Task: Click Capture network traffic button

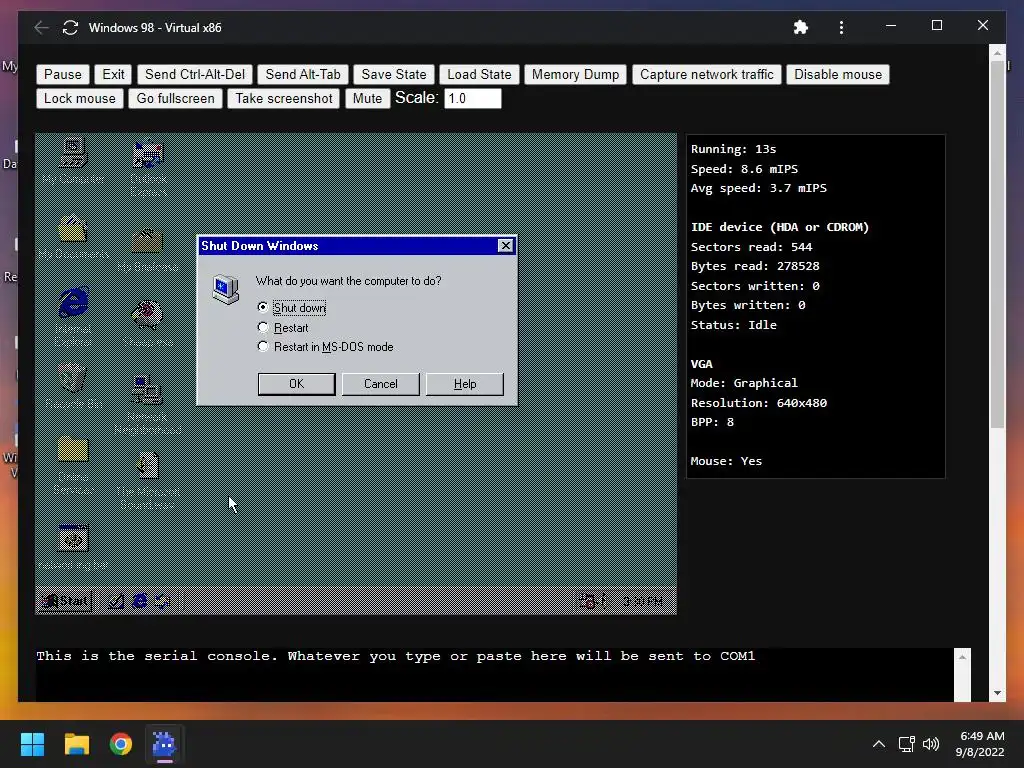Action: 707,74
